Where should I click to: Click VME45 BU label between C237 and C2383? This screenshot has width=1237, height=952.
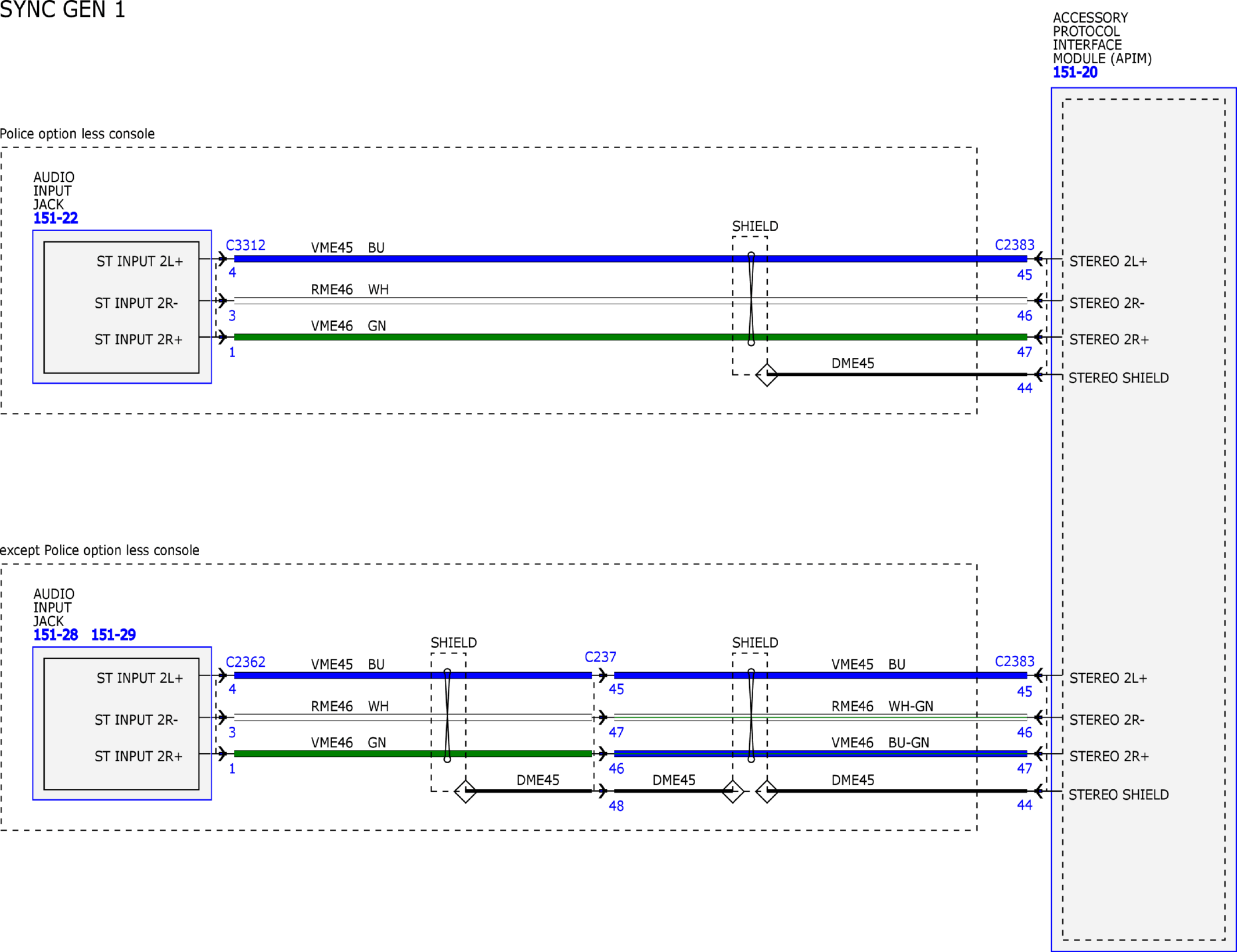click(x=868, y=664)
